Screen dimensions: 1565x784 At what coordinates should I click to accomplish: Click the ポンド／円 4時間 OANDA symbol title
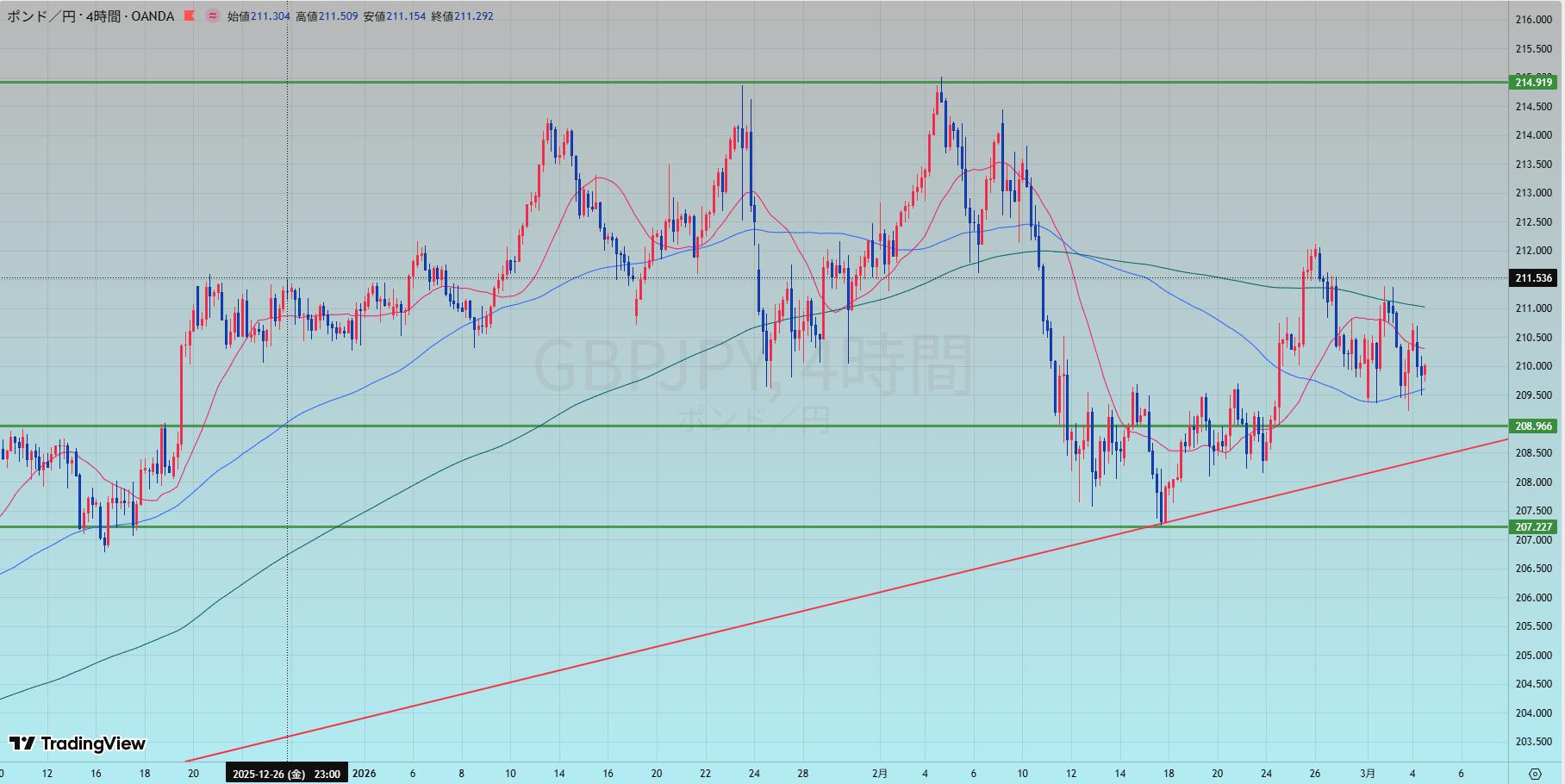[x=90, y=16]
